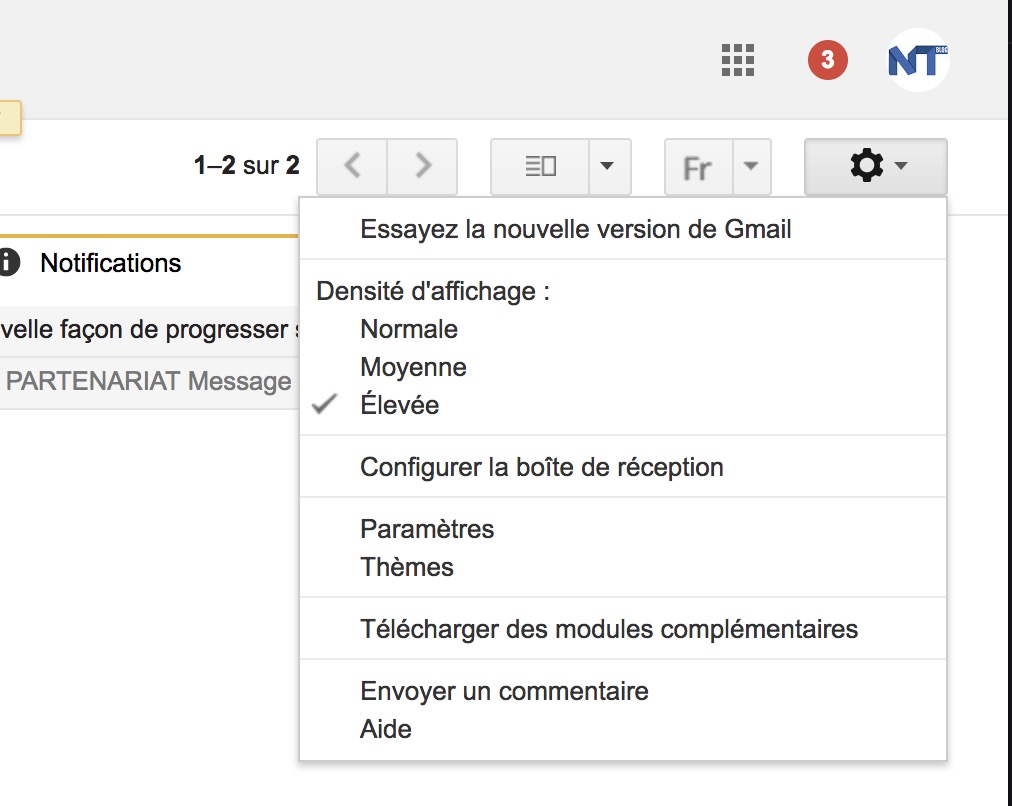Click Configurer la boîte de réception
Viewport: 1012px width, 806px height.
click(x=541, y=466)
